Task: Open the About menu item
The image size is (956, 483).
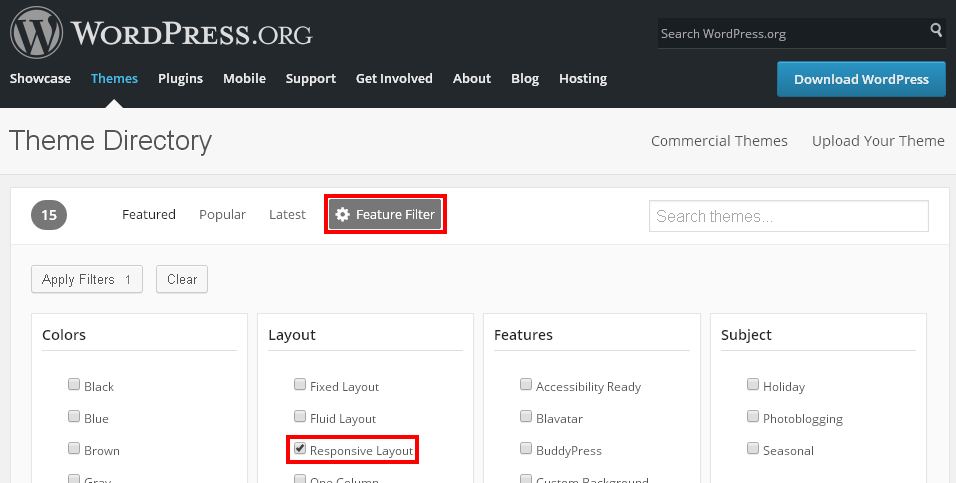Action: click(x=472, y=79)
